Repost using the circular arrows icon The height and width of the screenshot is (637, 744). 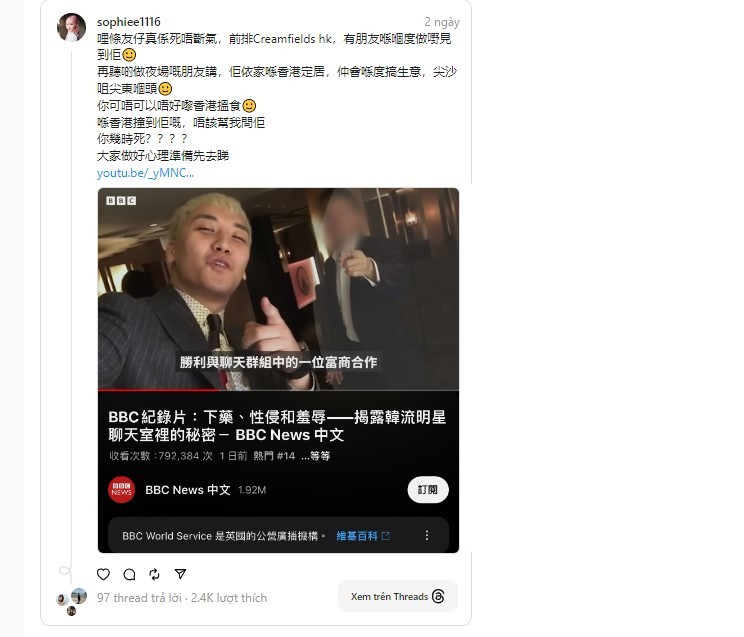155,574
